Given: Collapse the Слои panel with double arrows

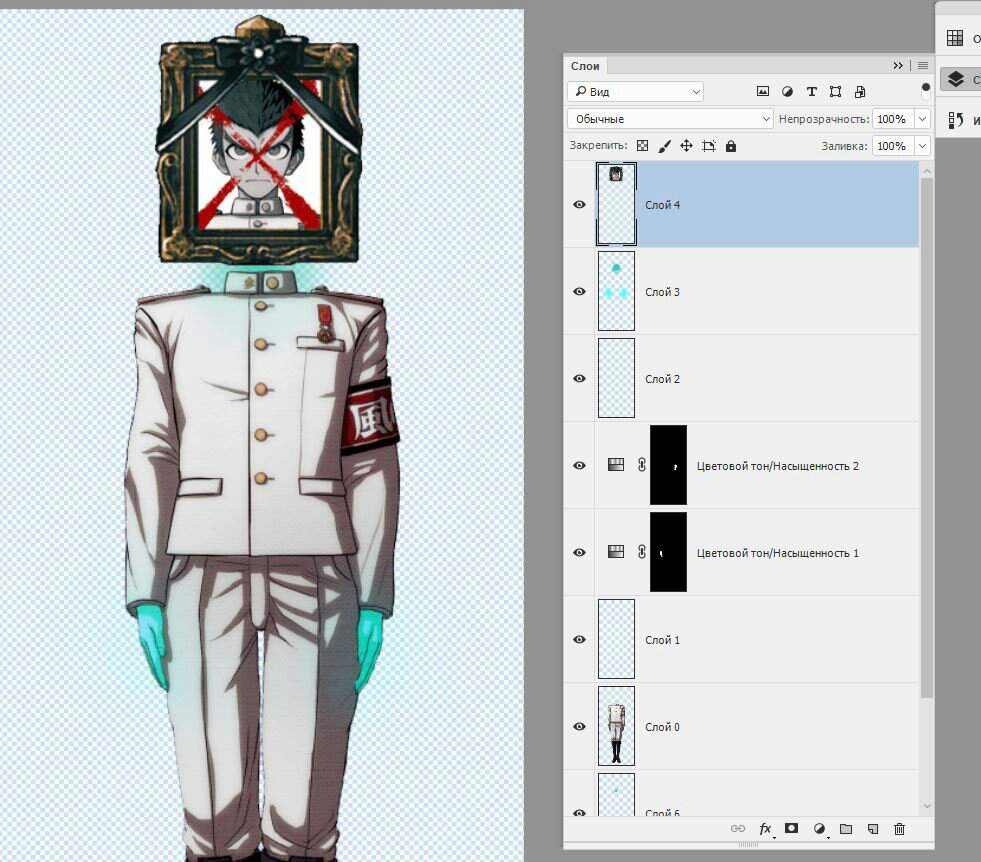Looking at the screenshot, I should (898, 66).
